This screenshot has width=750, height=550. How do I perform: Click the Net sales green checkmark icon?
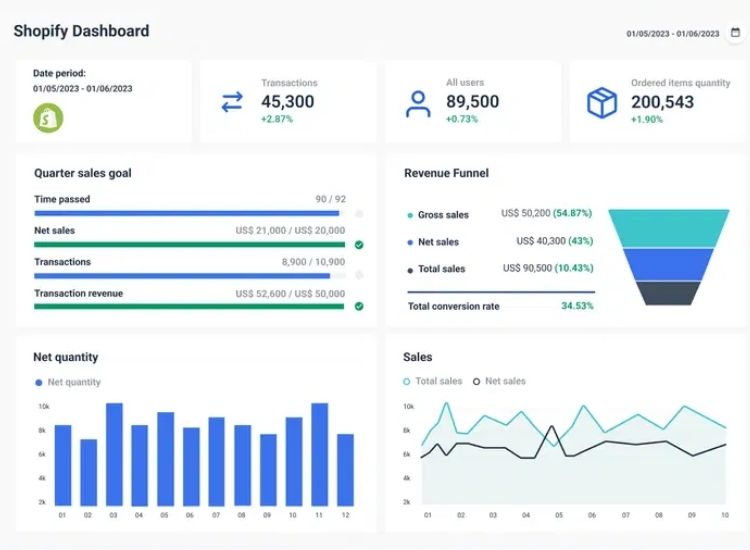(359, 244)
